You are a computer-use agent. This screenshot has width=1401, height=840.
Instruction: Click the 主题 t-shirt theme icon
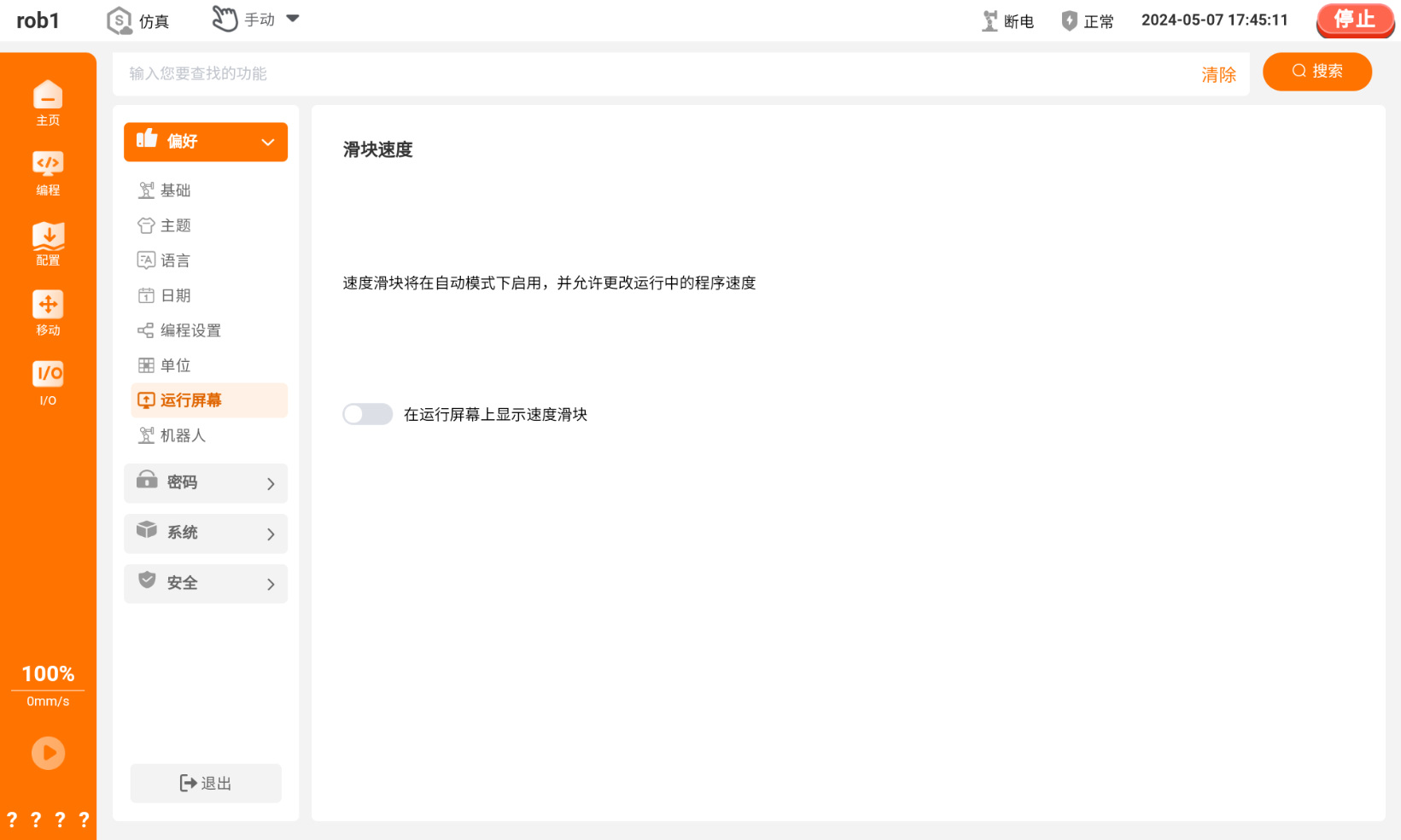146,225
